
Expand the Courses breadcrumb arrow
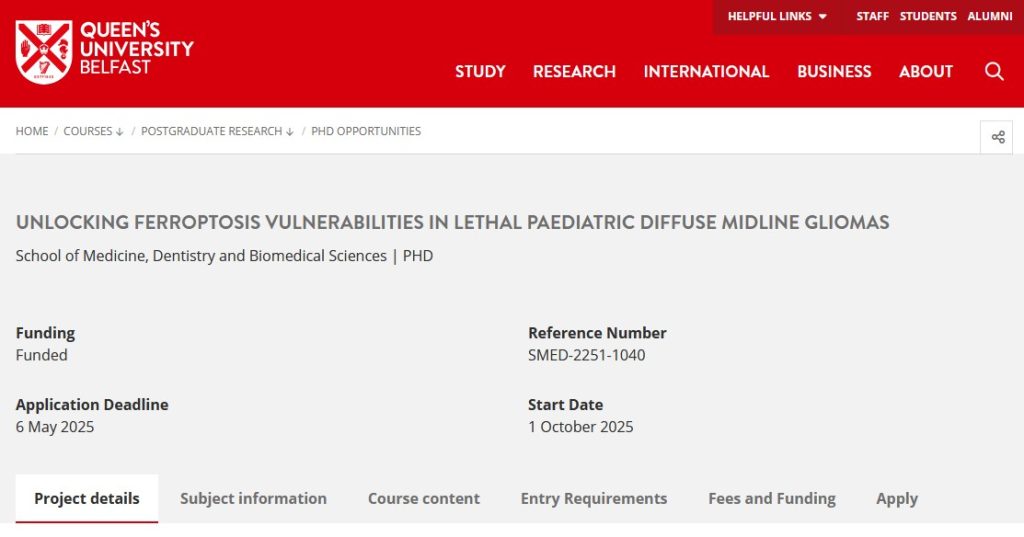(x=120, y=132)
